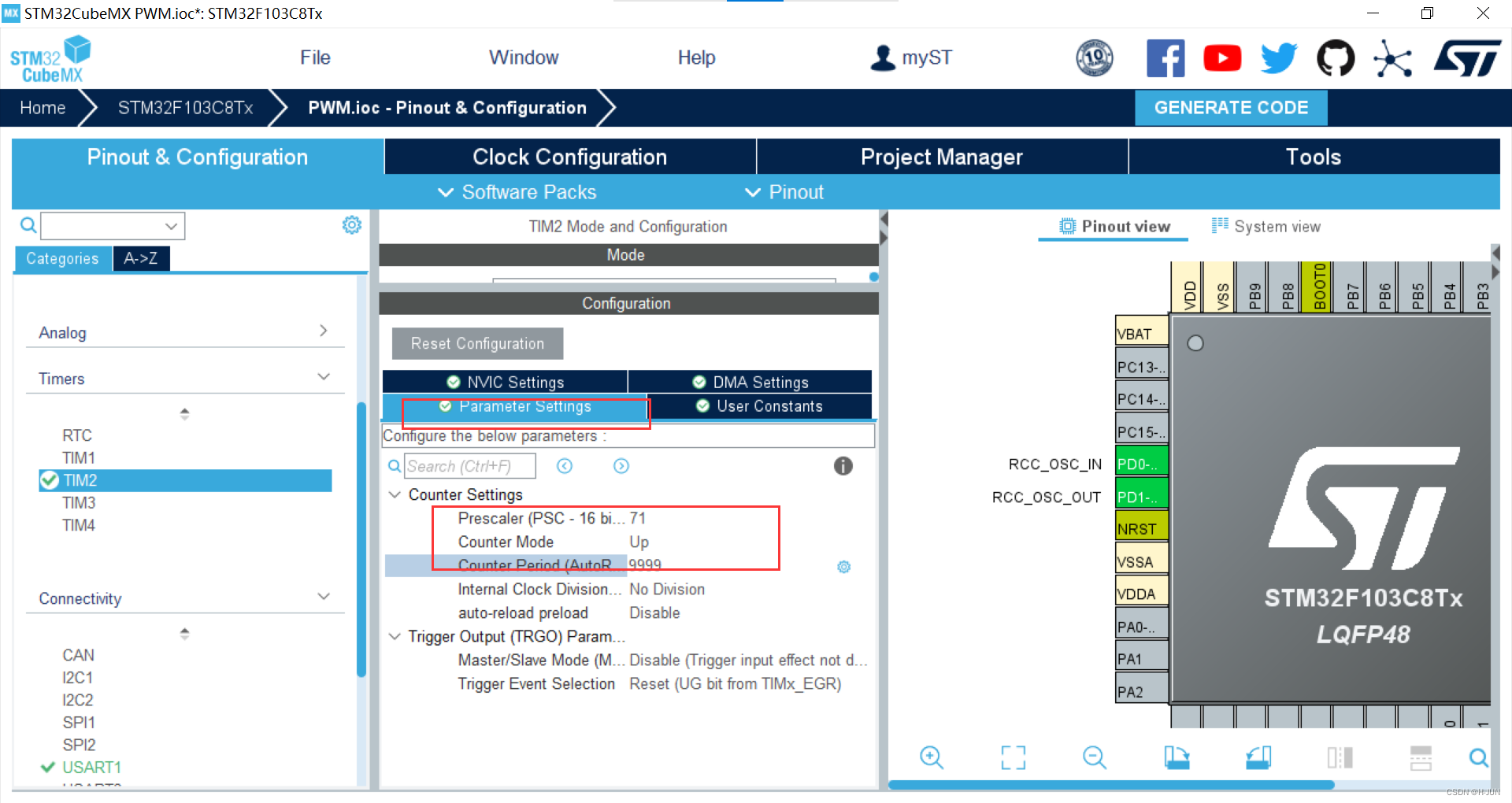
Task: Open the Twitter link icon
Action: pos(1279,58)
